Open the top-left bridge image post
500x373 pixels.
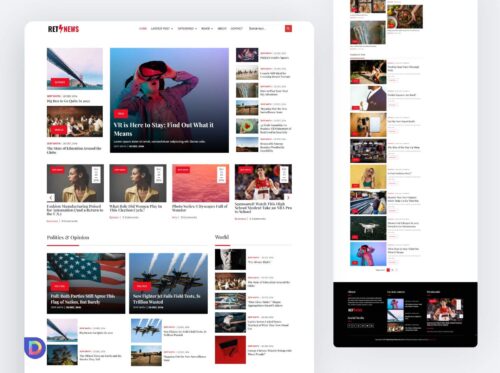pyautogui.click(x=75, y=69)
